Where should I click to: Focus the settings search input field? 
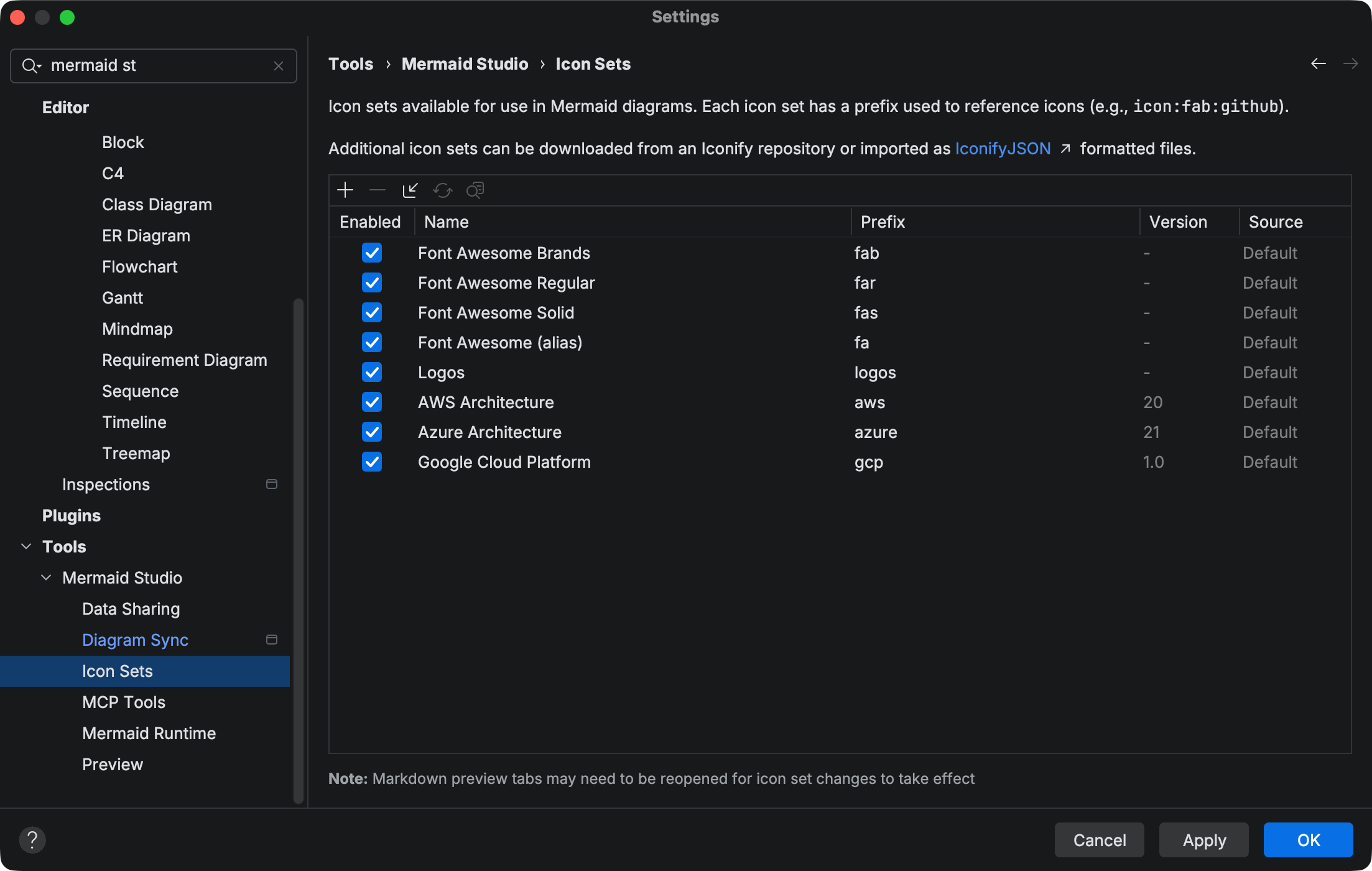[154, 66]
